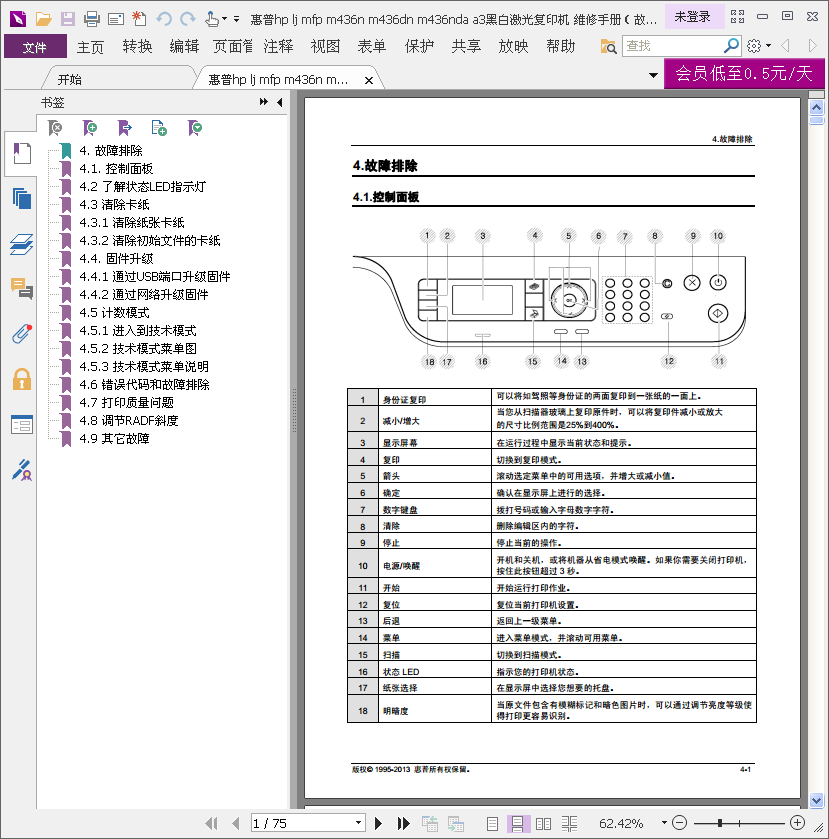Select bookmark 4.4.1 通过USB端口升级固件

tap(155, 277)
